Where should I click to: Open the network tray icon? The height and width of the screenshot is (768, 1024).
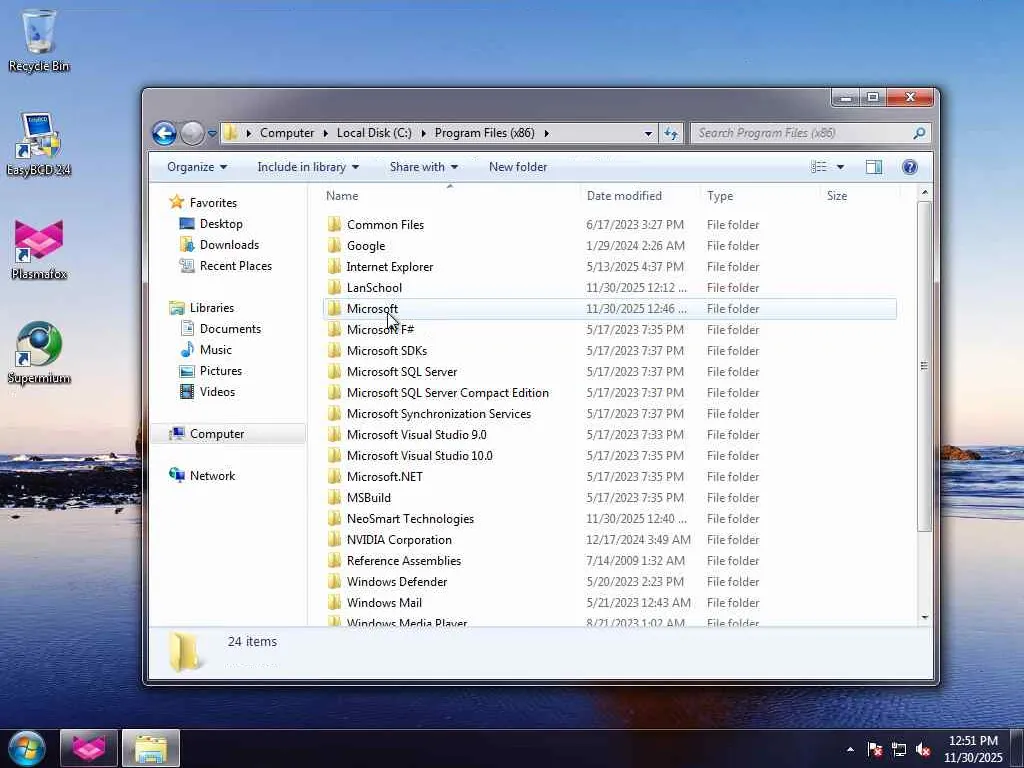(899, 750)
